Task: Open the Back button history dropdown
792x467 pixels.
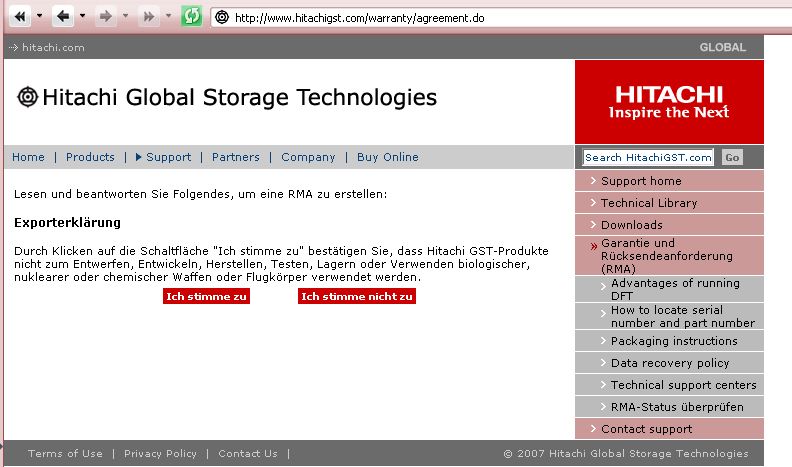Action: 82,17
